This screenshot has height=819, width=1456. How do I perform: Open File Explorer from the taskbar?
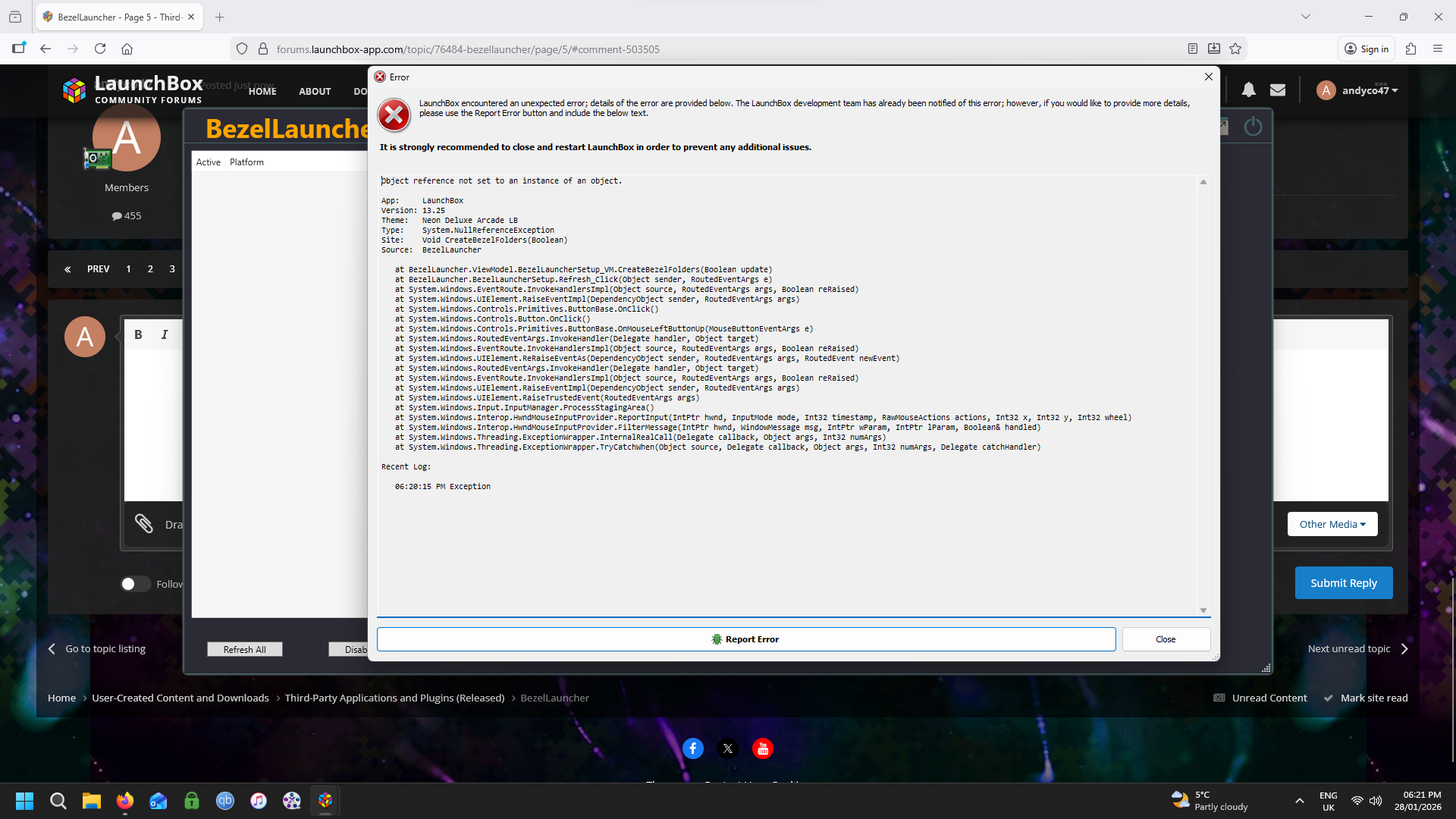click(92, 801)
